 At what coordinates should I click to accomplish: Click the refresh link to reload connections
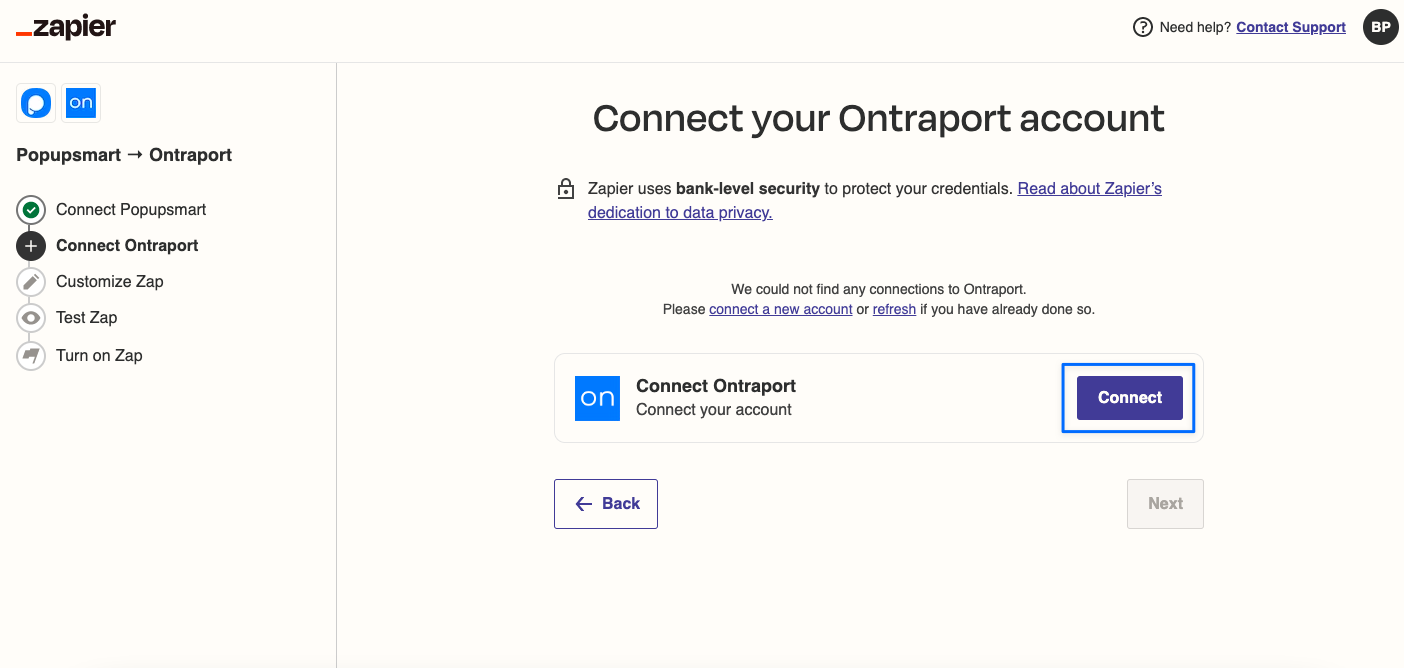(893, 309)
